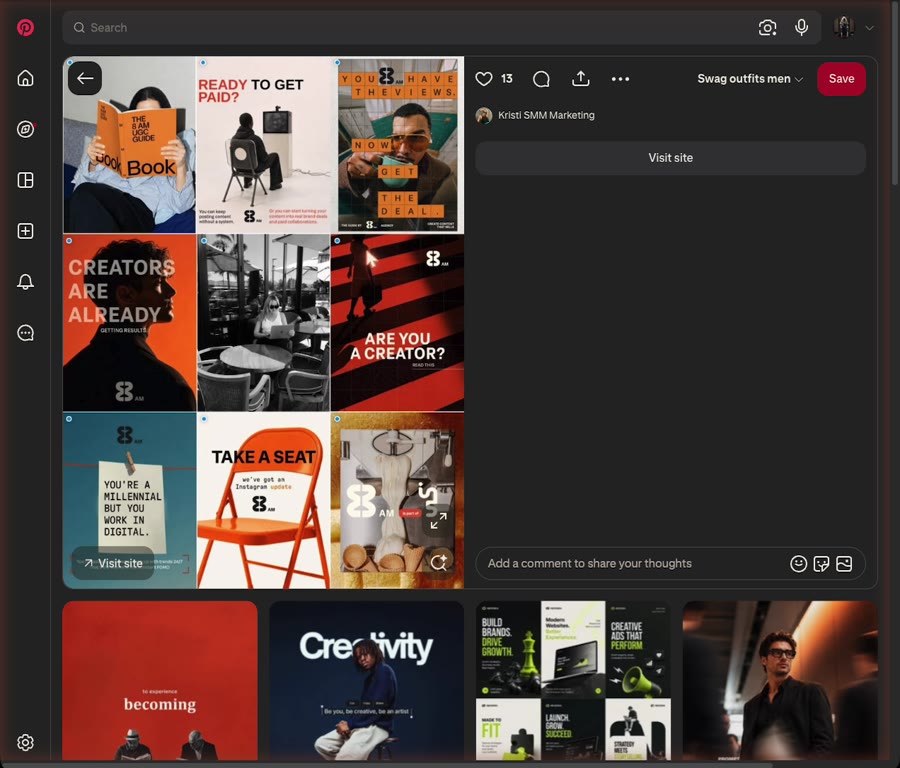This screenshot has height=768, width=900.
Task: Open the boards layout icon in sidebar
Action: [25, 180]
